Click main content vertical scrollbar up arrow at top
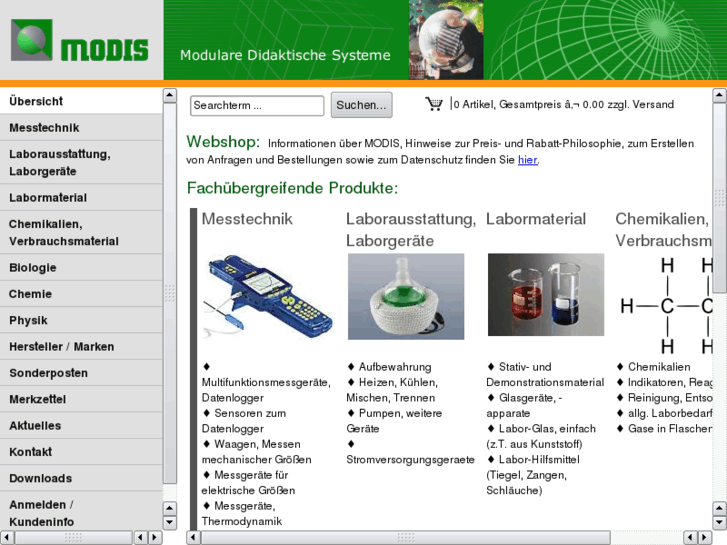 719,95
